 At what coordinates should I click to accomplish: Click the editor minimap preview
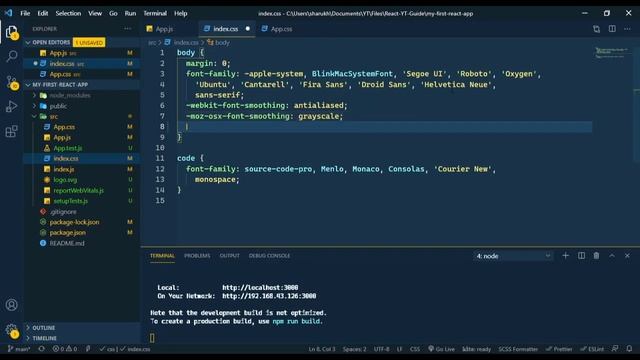click(x=611, y=53)
